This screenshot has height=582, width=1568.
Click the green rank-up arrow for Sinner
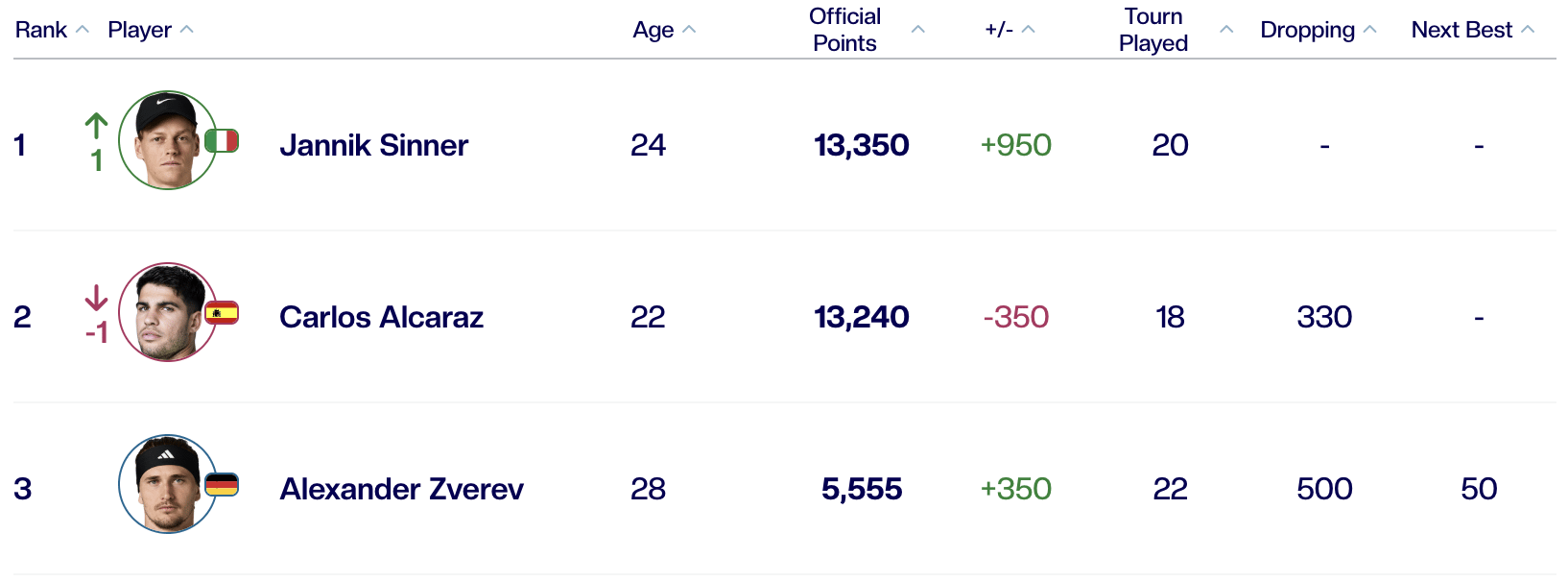[x=96, y=126]
